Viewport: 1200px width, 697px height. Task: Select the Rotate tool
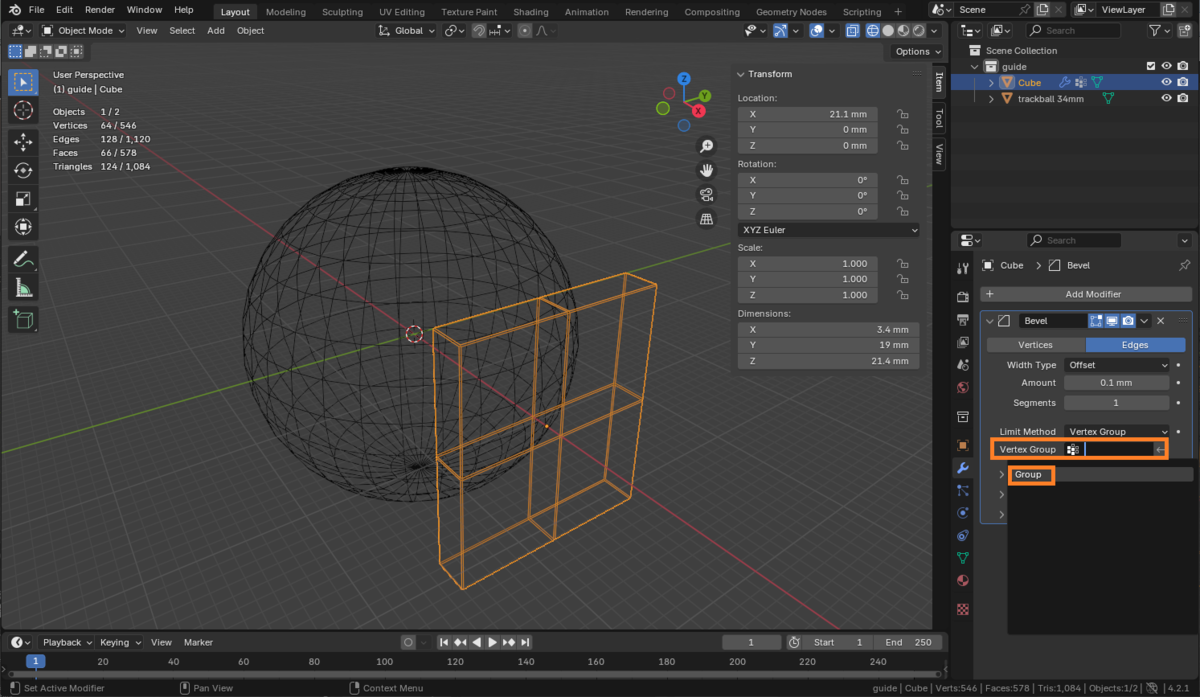tap(23, 171)
